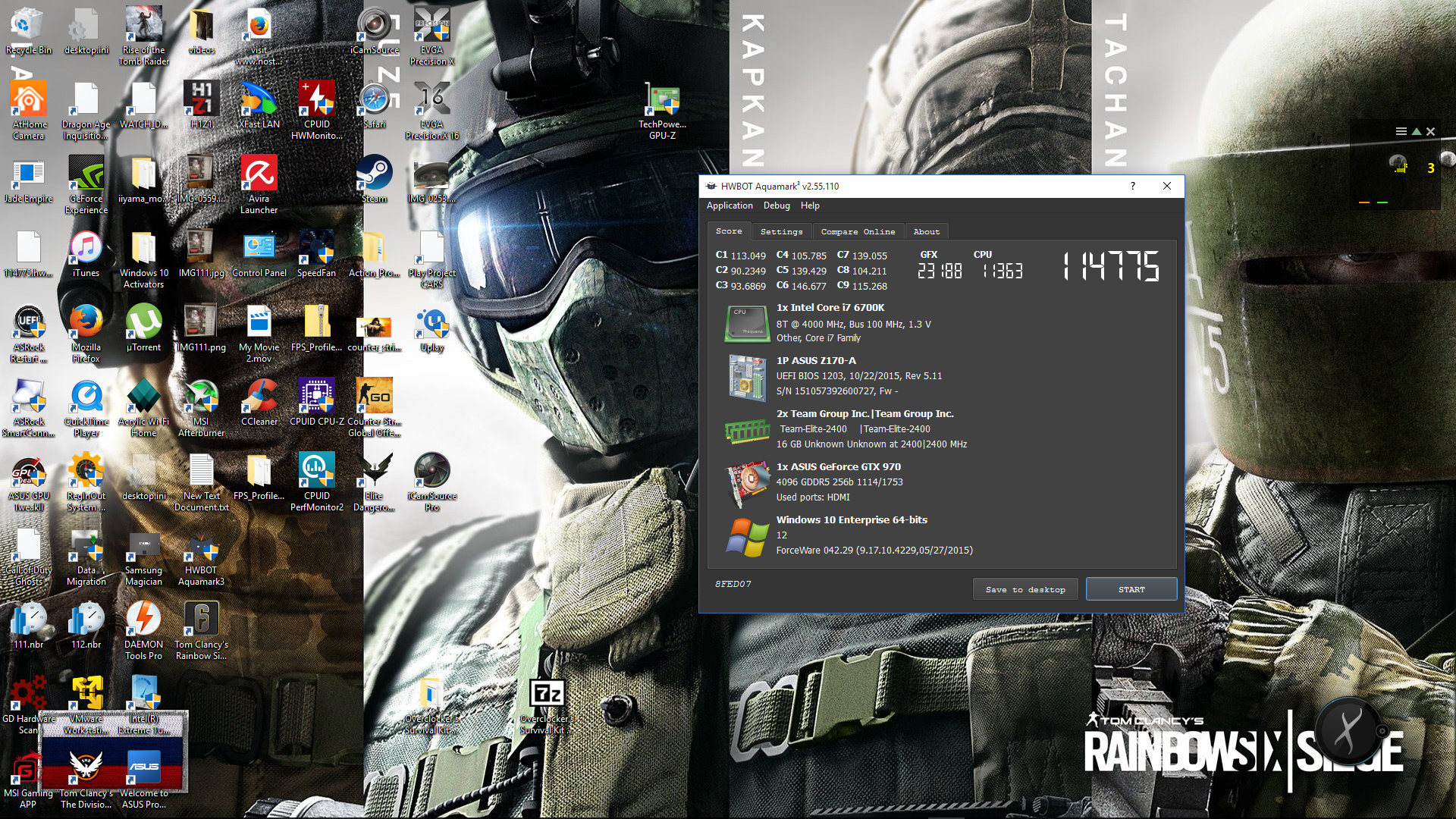The image size is (1456, 819).
Task: Open DAEMON Tools Pro icon
Action: pyautogui.click(x=144, y=631)
